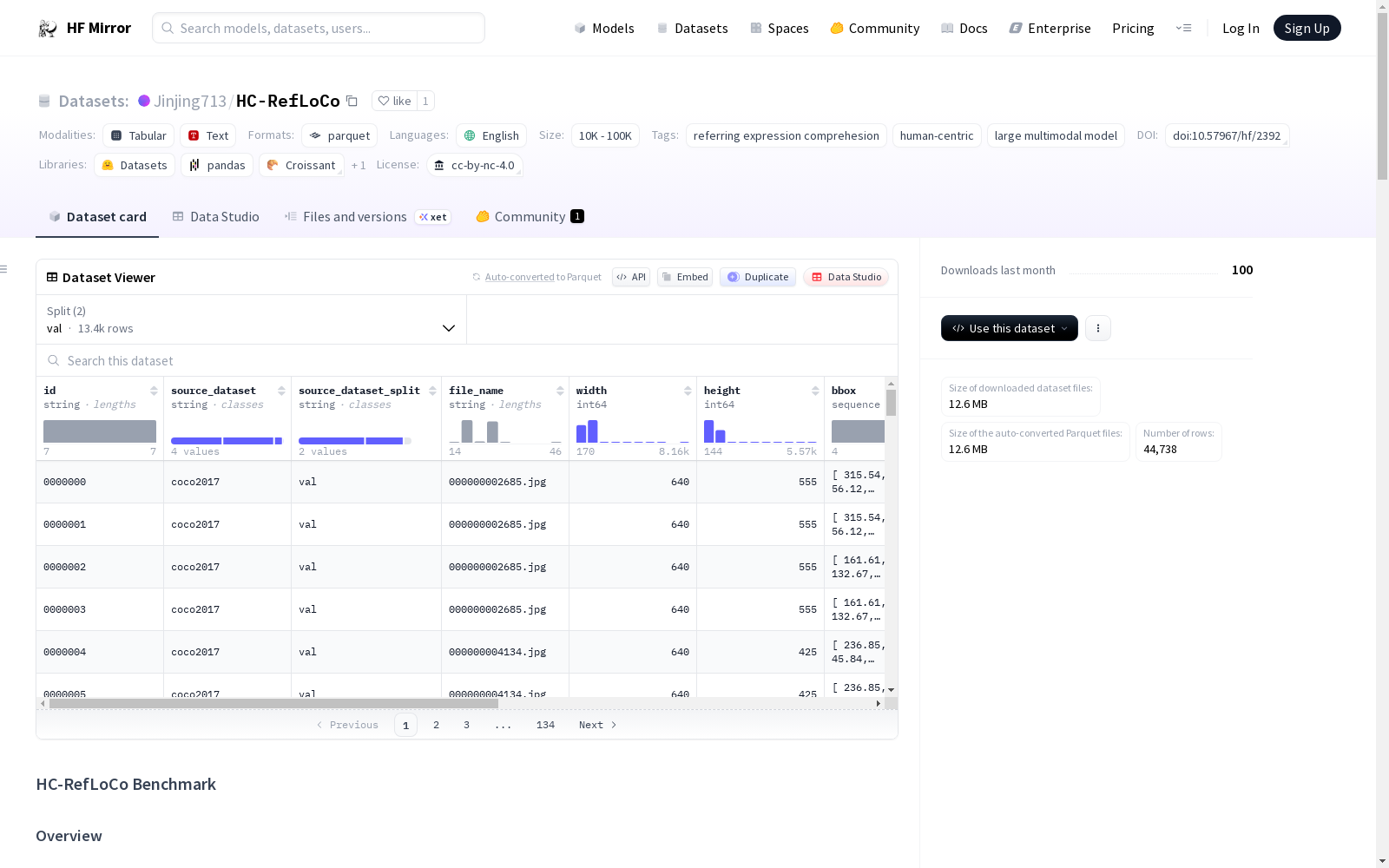Image resolution: width=1389 pixels, height=868 pixels.
Task: Click the width column histogram
Action: 633,431
